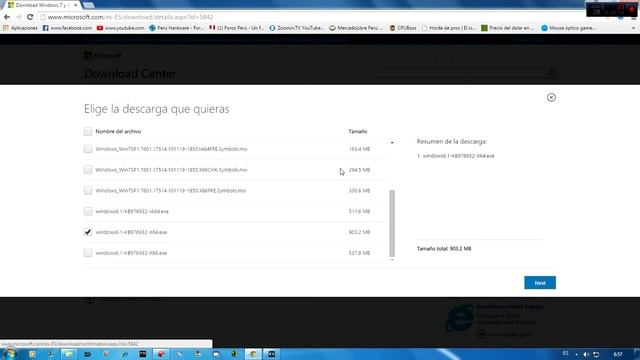This screenshot has width=640, height=360.
Task: Click the 537.8 MB size of the X86 file
Action: click(x=359, y=253)
